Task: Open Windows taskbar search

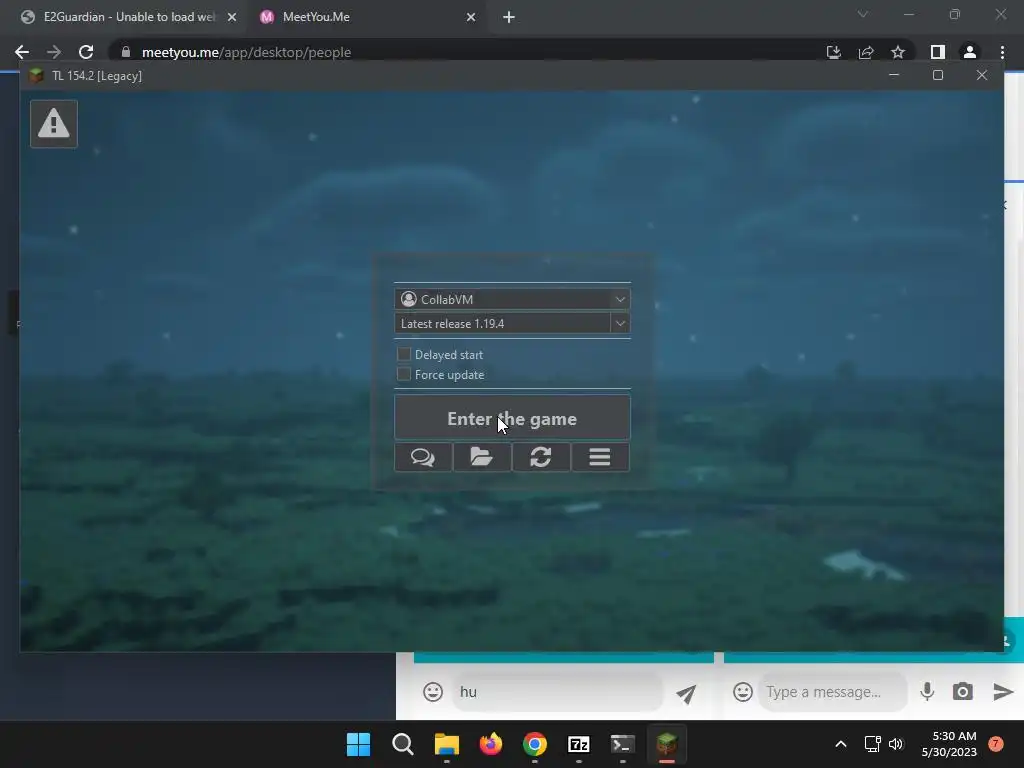Action: [402, 744]
